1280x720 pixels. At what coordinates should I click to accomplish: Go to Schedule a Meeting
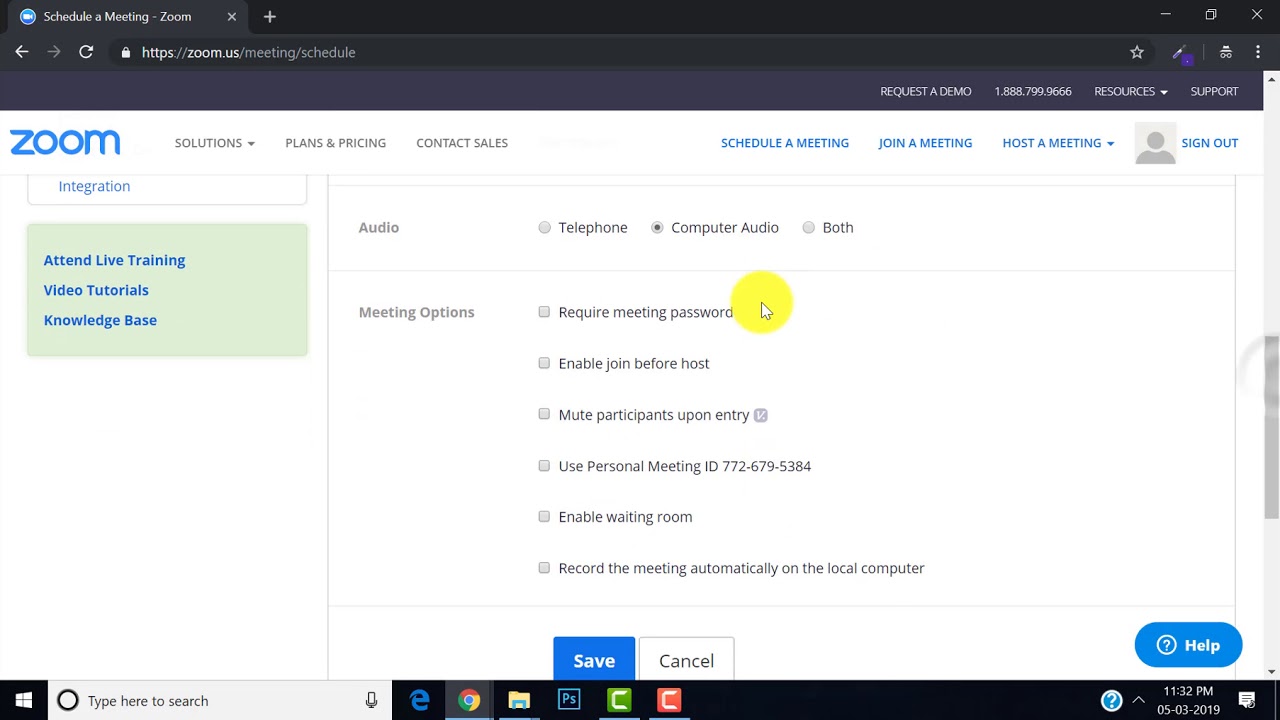tap(785, 143)
